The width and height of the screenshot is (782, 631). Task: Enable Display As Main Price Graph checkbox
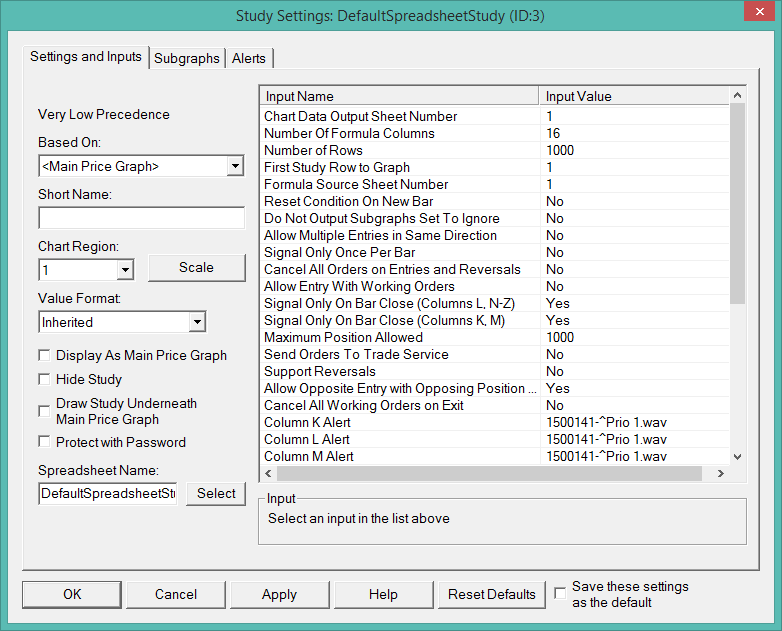pyautogui.click(x=44, y=355)
